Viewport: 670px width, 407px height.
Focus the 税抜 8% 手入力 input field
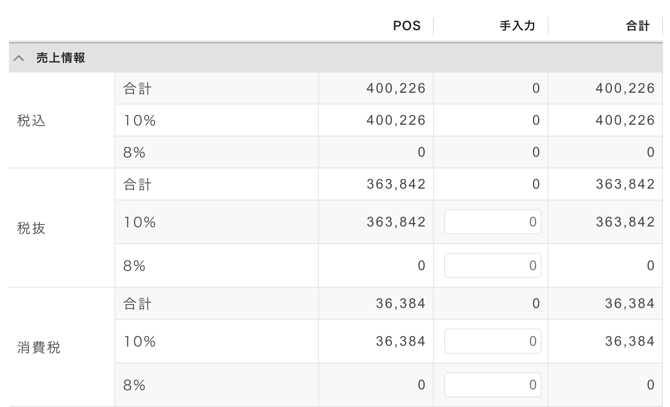[492, 266]
